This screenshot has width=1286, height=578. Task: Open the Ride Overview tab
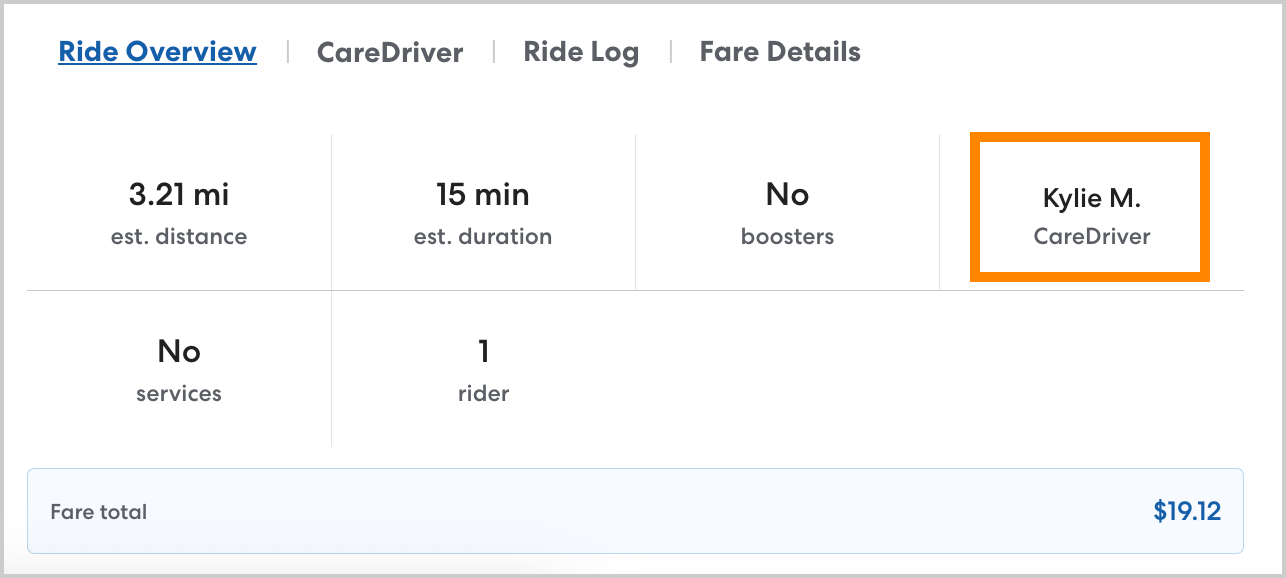click(157, 52)
